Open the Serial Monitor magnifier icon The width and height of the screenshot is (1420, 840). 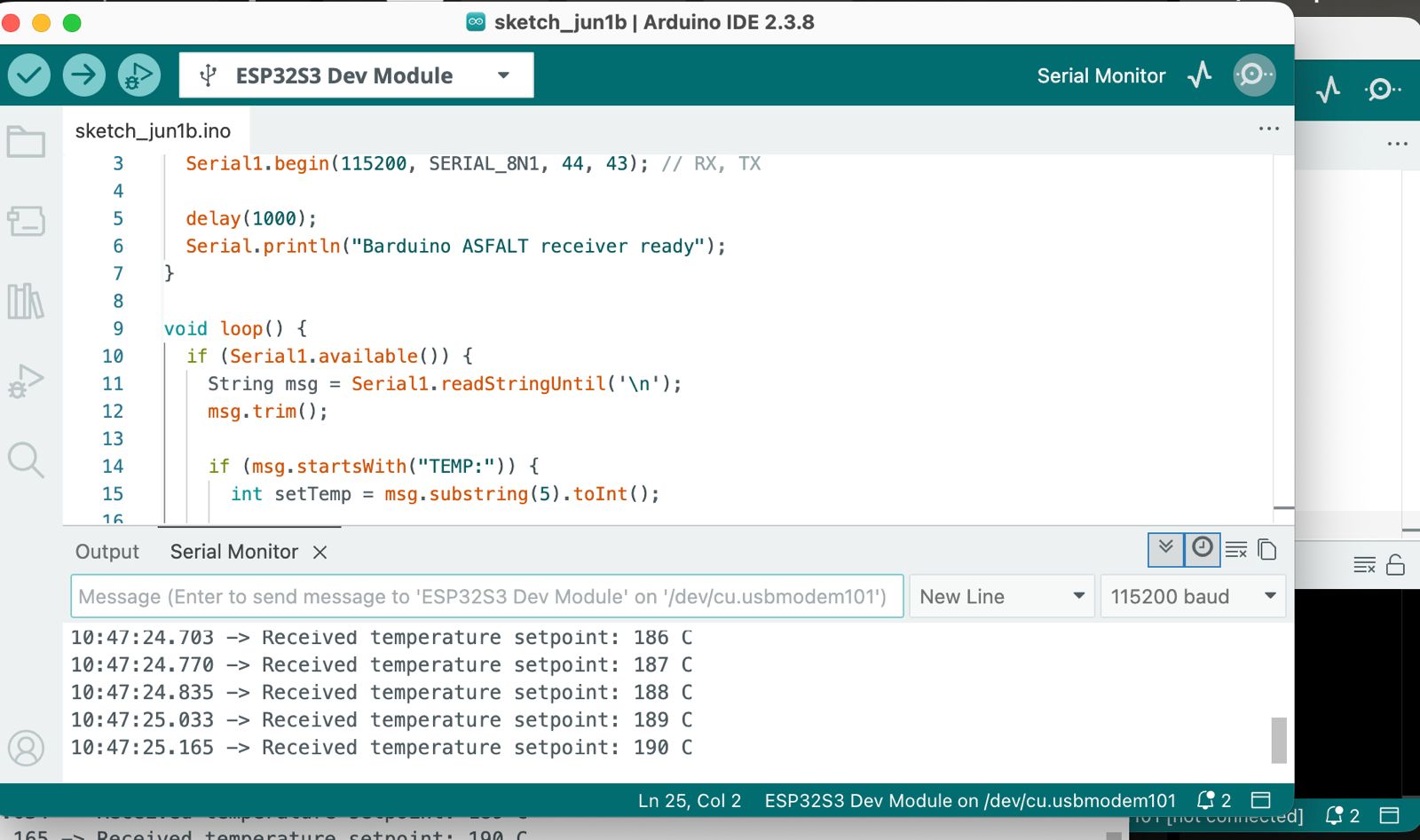pos(1254,75)
